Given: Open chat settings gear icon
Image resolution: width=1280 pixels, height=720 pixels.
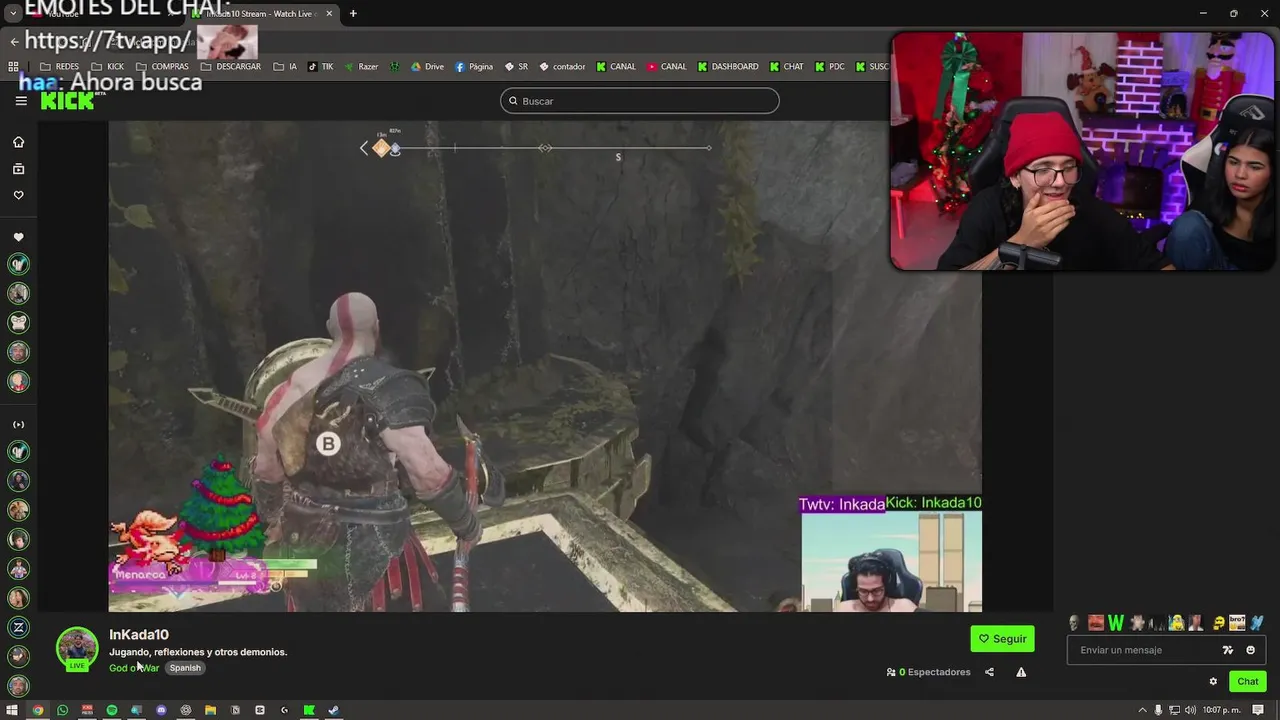Looking at the screenshot, I should coord(1213,682).
